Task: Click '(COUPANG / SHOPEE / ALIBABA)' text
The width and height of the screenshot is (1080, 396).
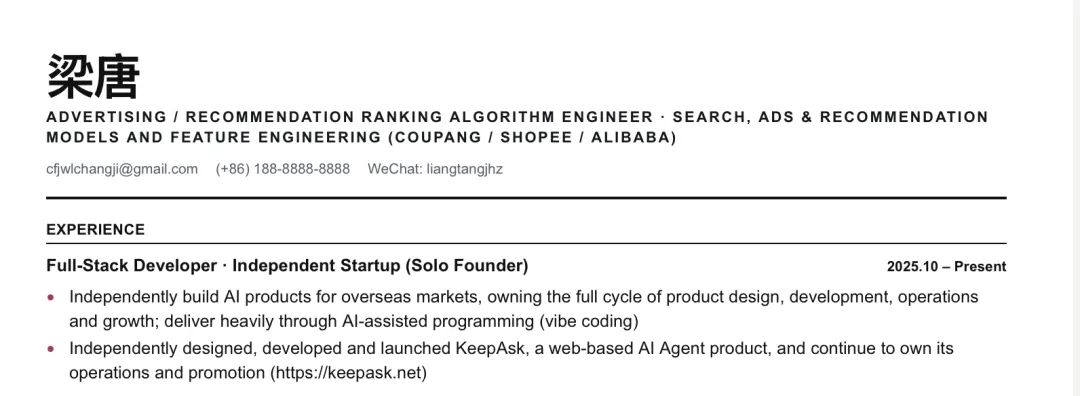Action: coord(532,138)
